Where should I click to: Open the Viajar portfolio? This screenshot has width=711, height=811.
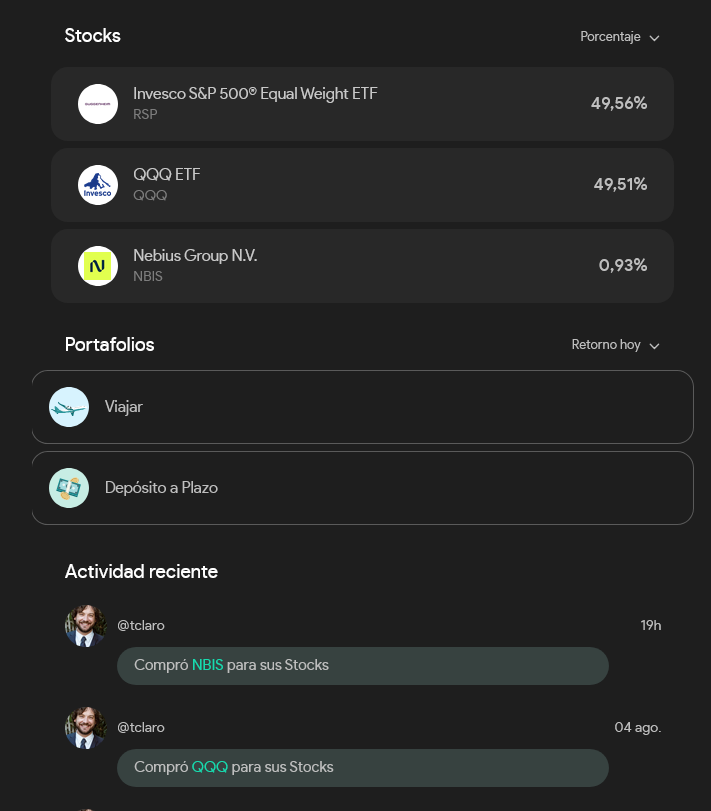(362, 407)
